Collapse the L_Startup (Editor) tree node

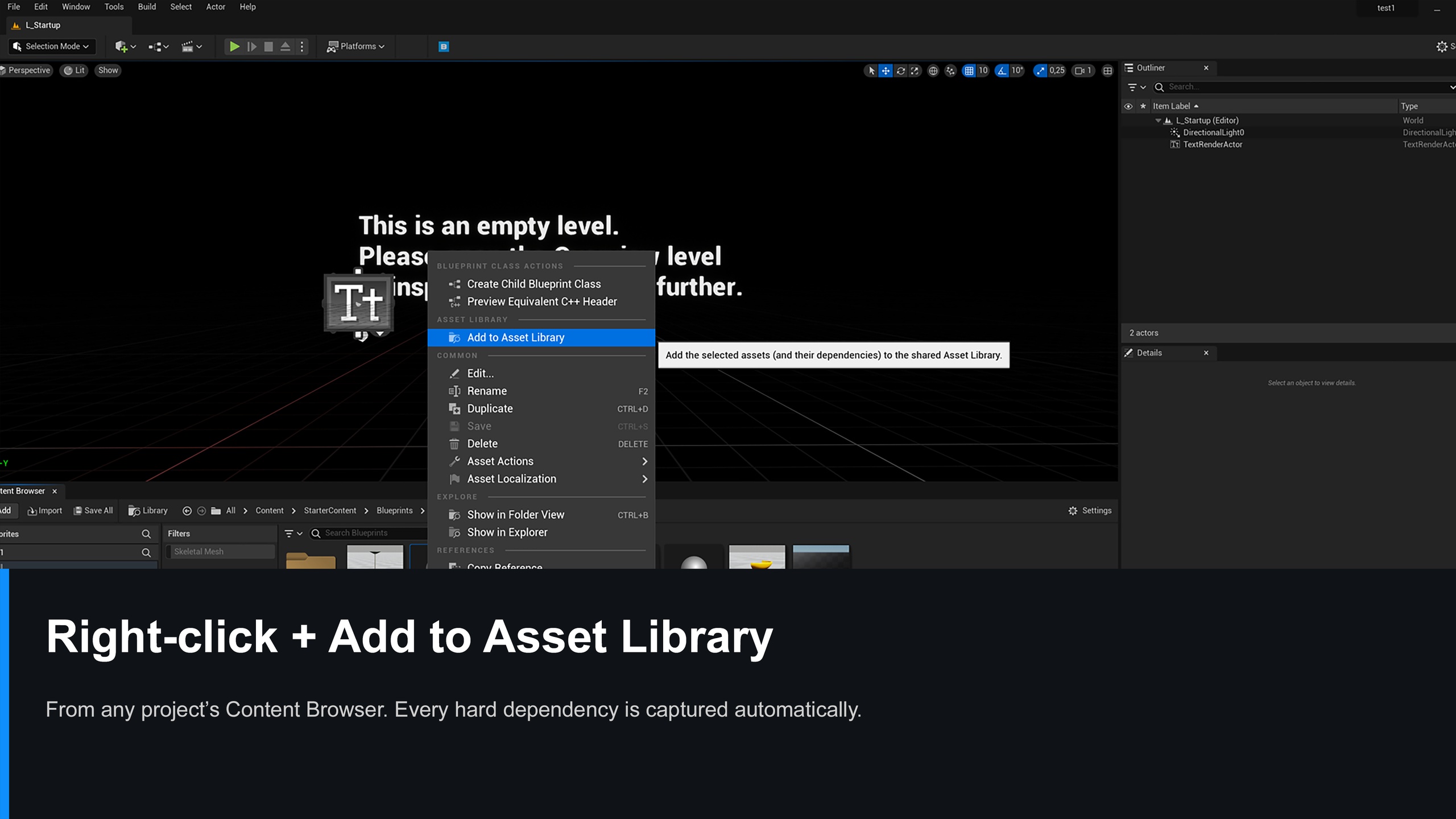tap(1159, 121)
